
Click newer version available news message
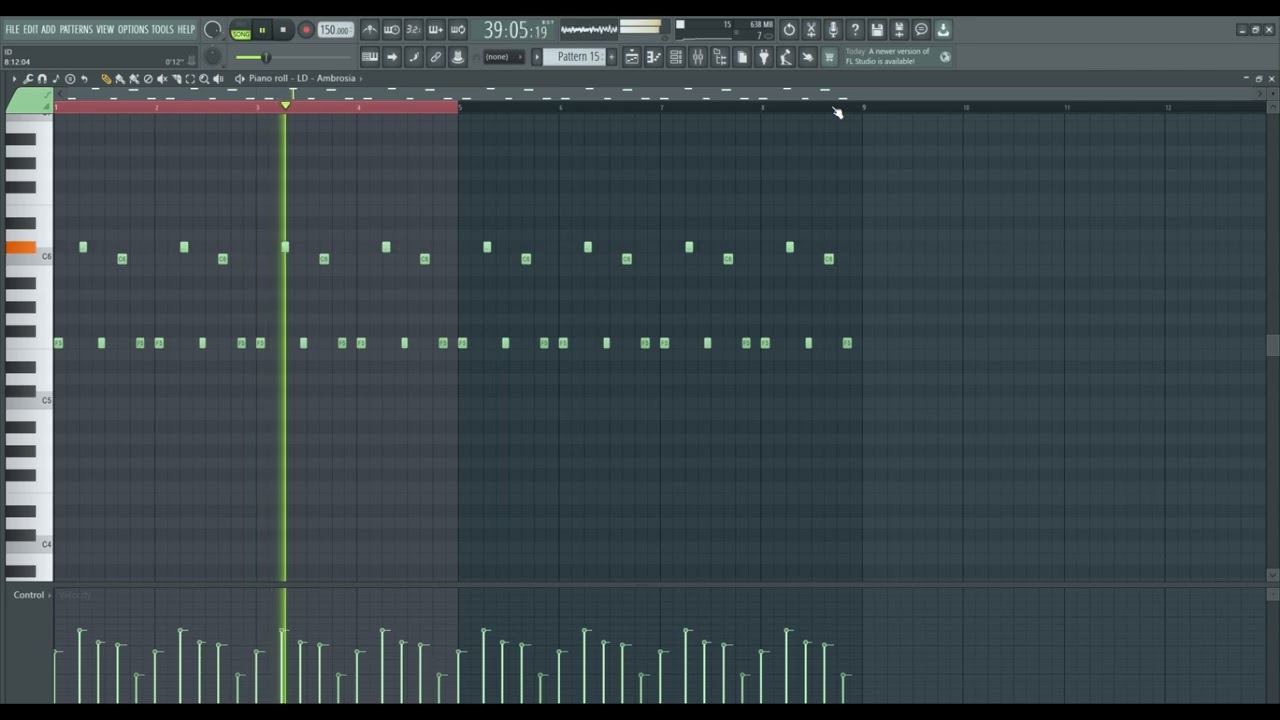tap(888, 56)
